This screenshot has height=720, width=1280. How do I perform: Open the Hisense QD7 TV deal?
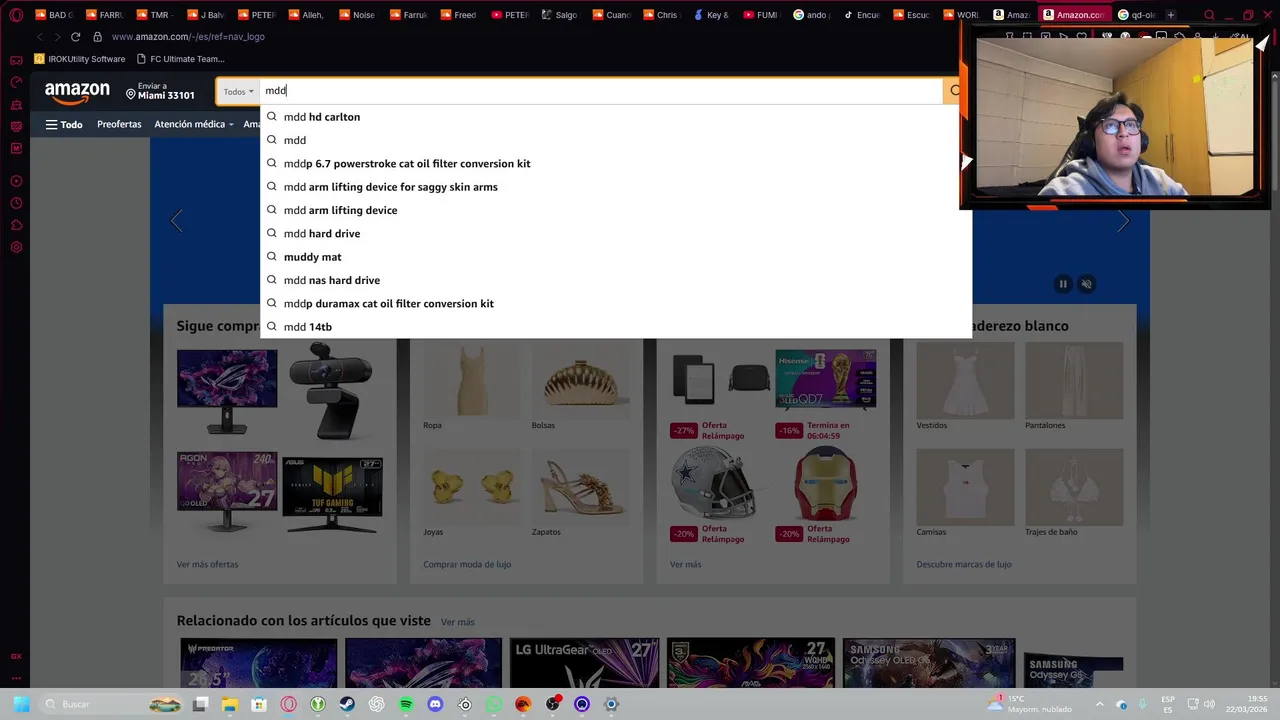[x=825, y=378]
